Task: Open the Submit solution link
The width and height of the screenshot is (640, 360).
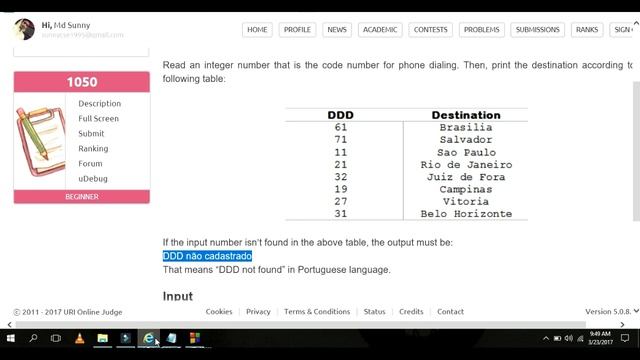Action: pos(91,133)
